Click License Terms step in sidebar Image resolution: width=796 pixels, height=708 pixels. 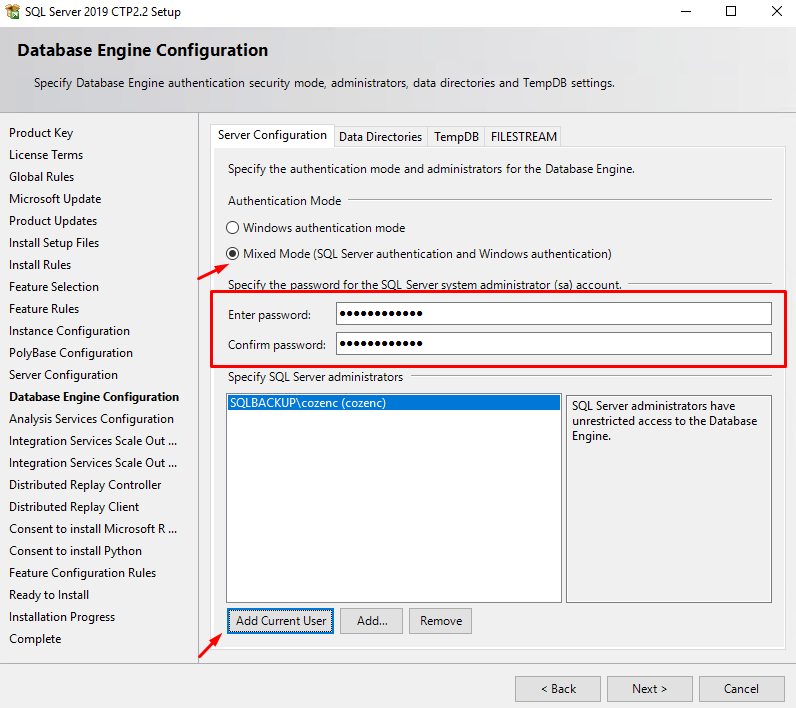click(46, 155)
